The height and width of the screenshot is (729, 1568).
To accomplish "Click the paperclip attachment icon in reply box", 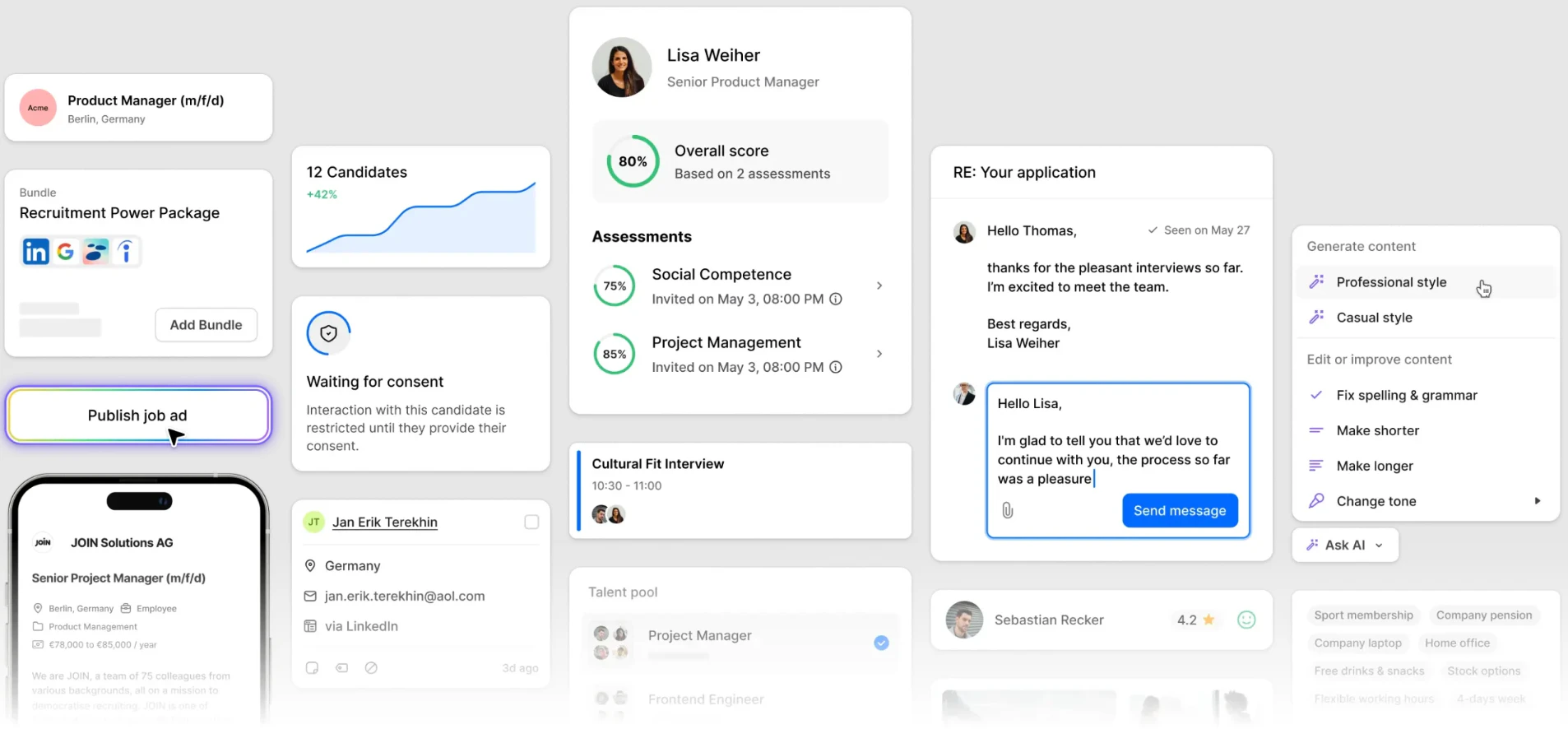I will [x=1008, y=511].
